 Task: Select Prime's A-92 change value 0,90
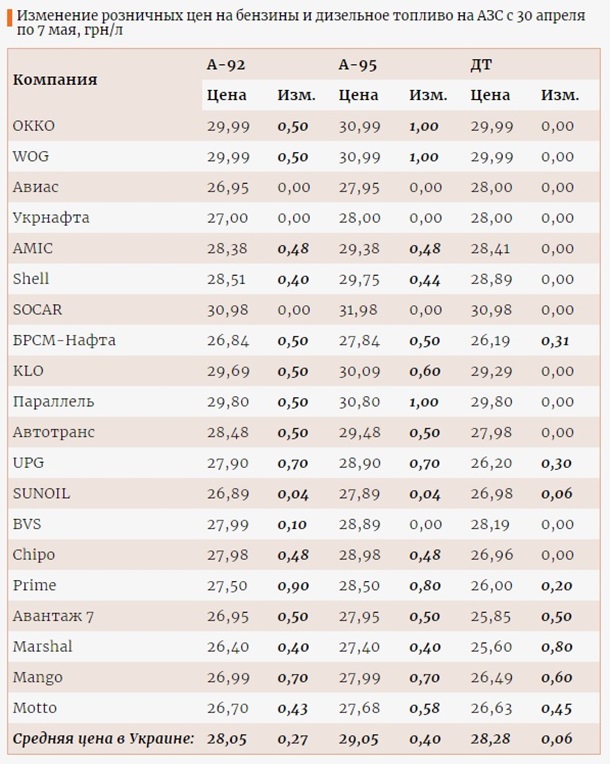point(294,586)
